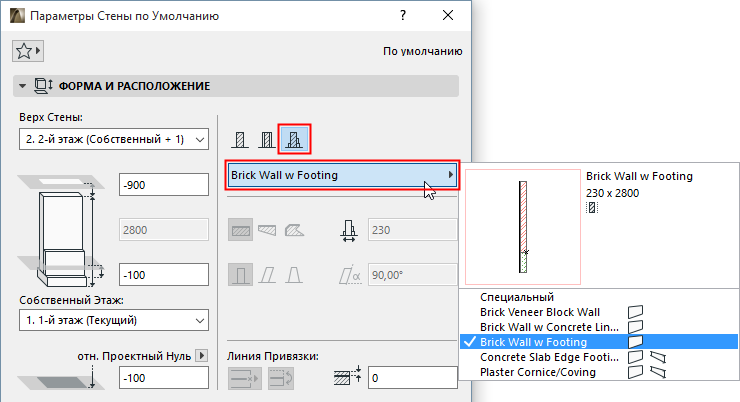Choose Brick Veneer Block Wall profile

[540, 312]
